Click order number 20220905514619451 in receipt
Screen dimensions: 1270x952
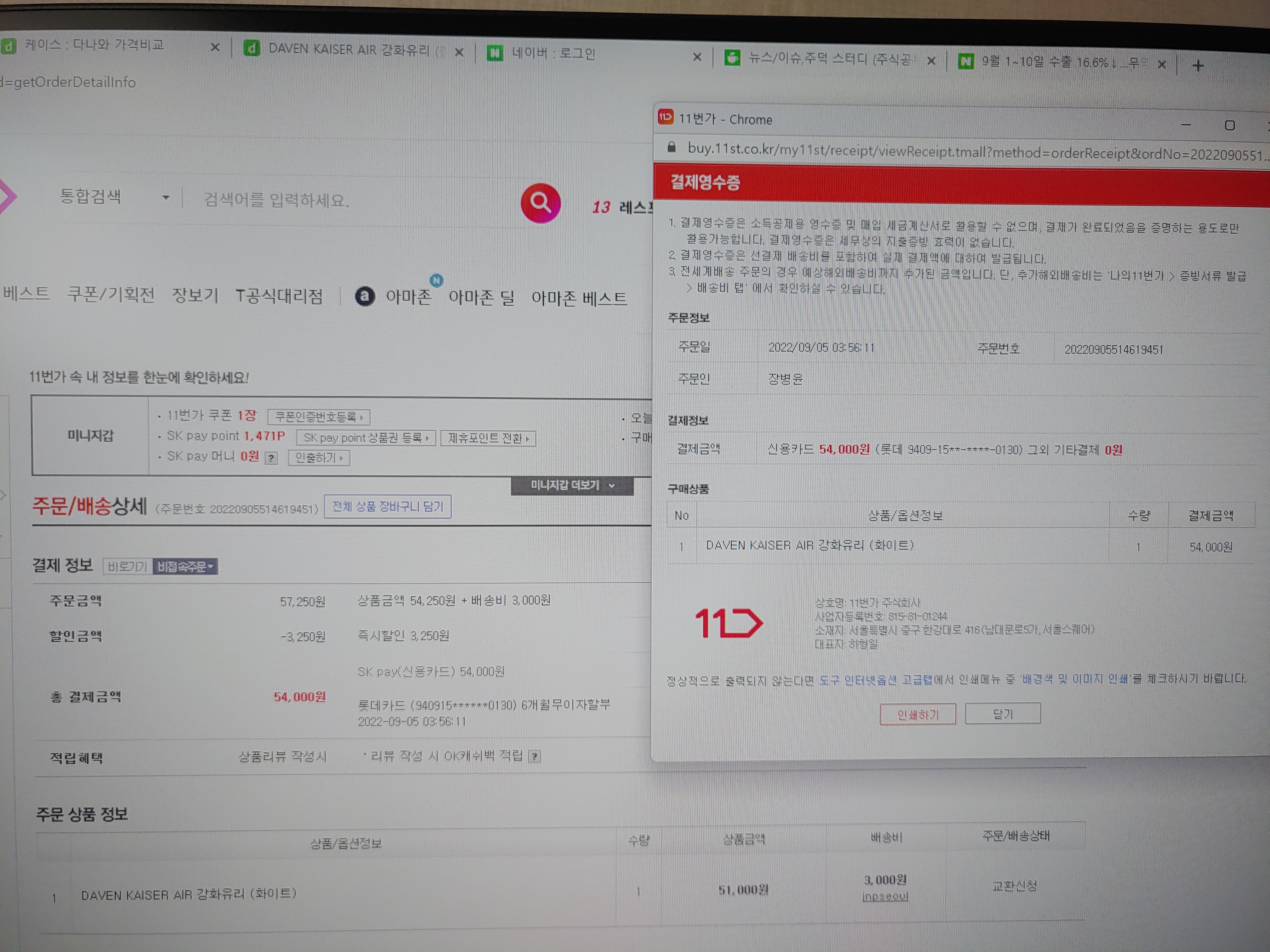(x=1114, y=349)
